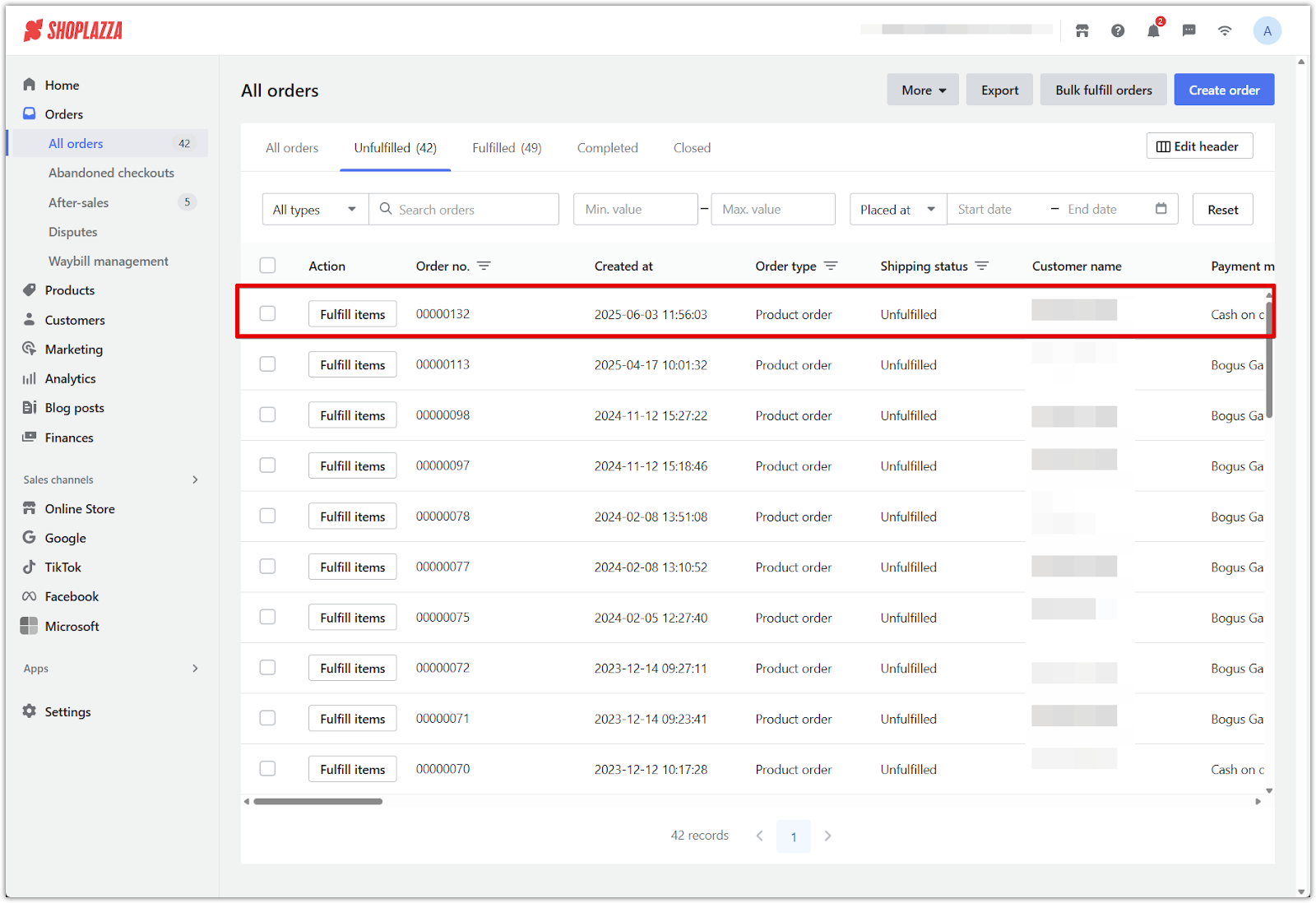
Task: Check the box for order 00000132
Action: click(x=267, y=313)
